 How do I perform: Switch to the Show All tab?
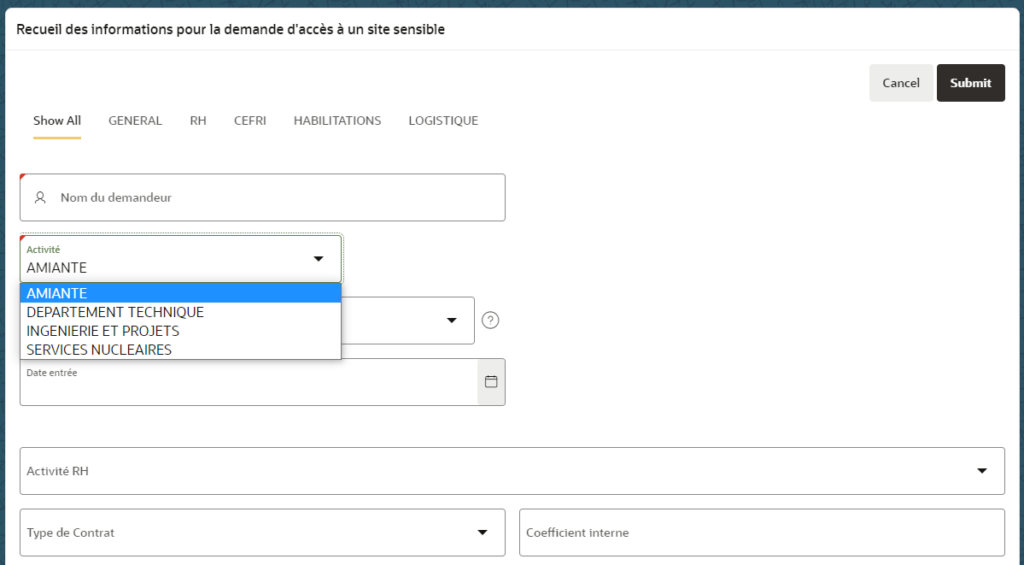[57, 121]
